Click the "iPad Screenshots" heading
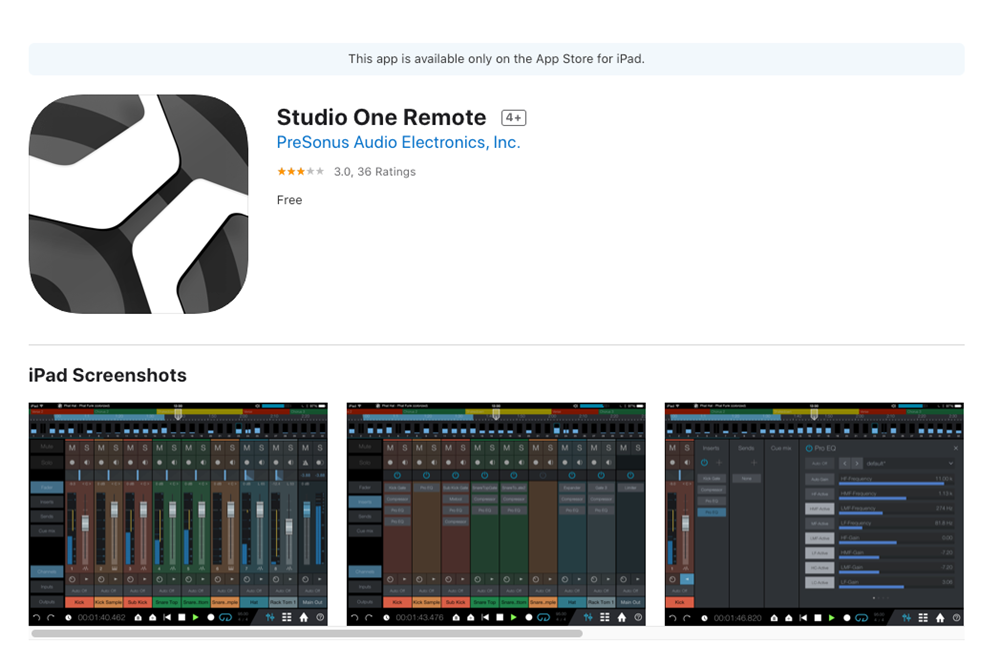Screen dimensions: 1000x664 coord(108,375)
